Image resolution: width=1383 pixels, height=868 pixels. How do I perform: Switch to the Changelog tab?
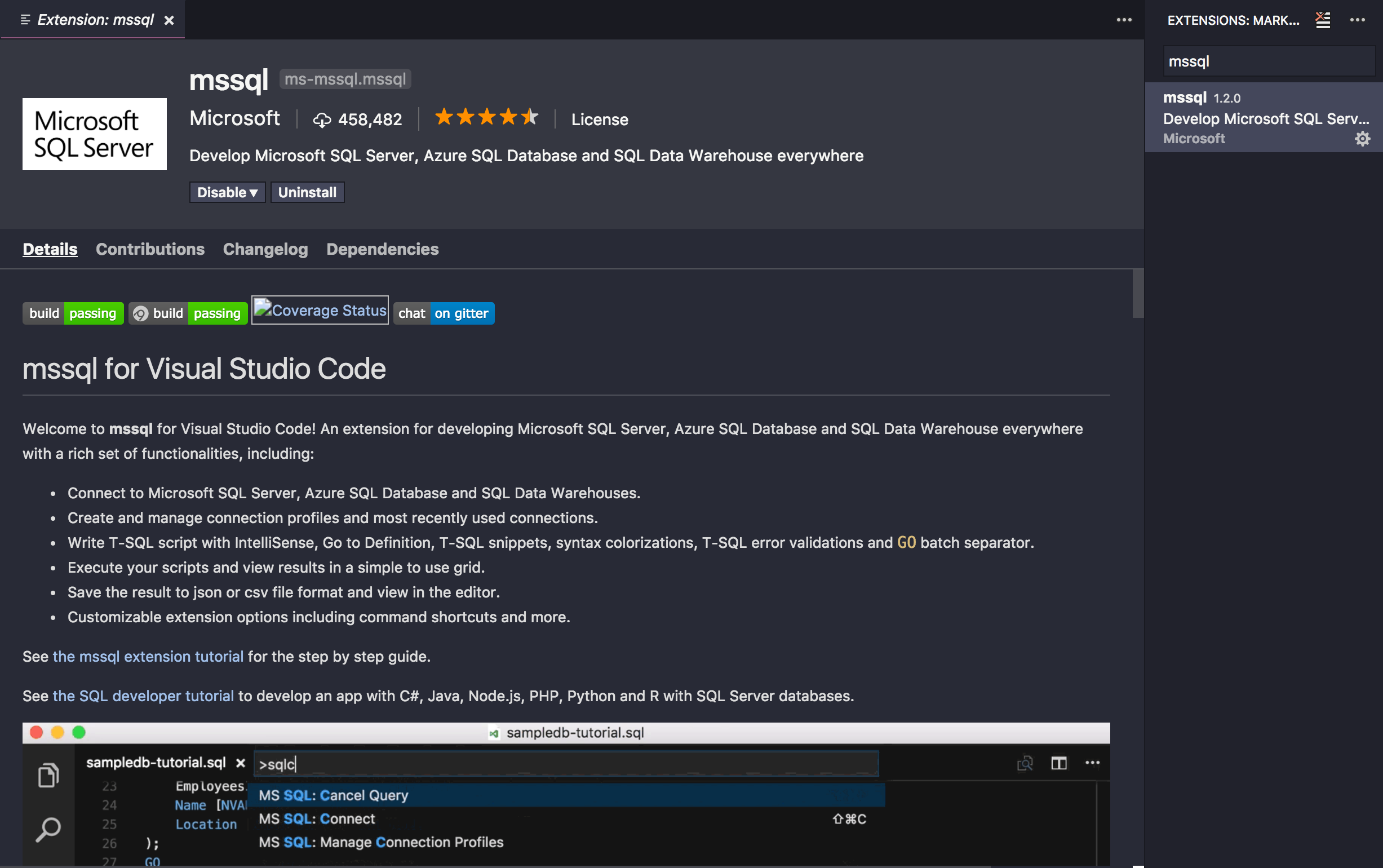click(265, 249)
